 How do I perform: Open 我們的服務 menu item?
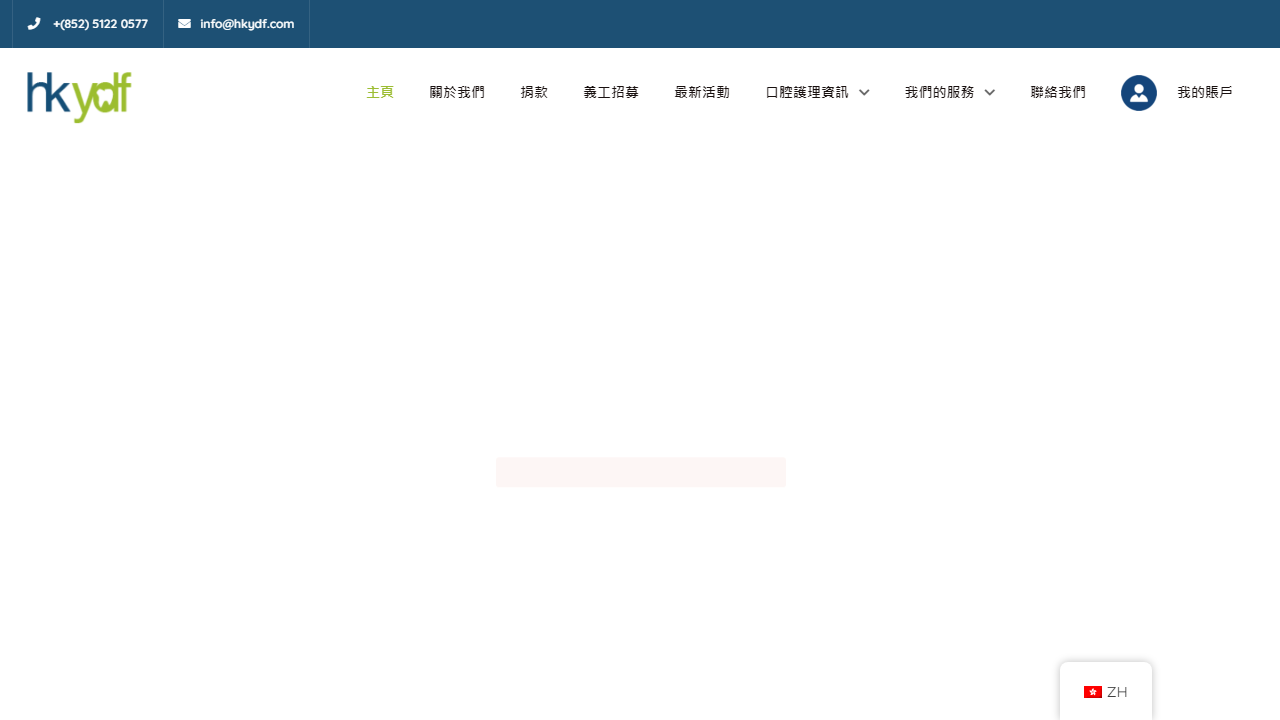click(x=940, y=92)
